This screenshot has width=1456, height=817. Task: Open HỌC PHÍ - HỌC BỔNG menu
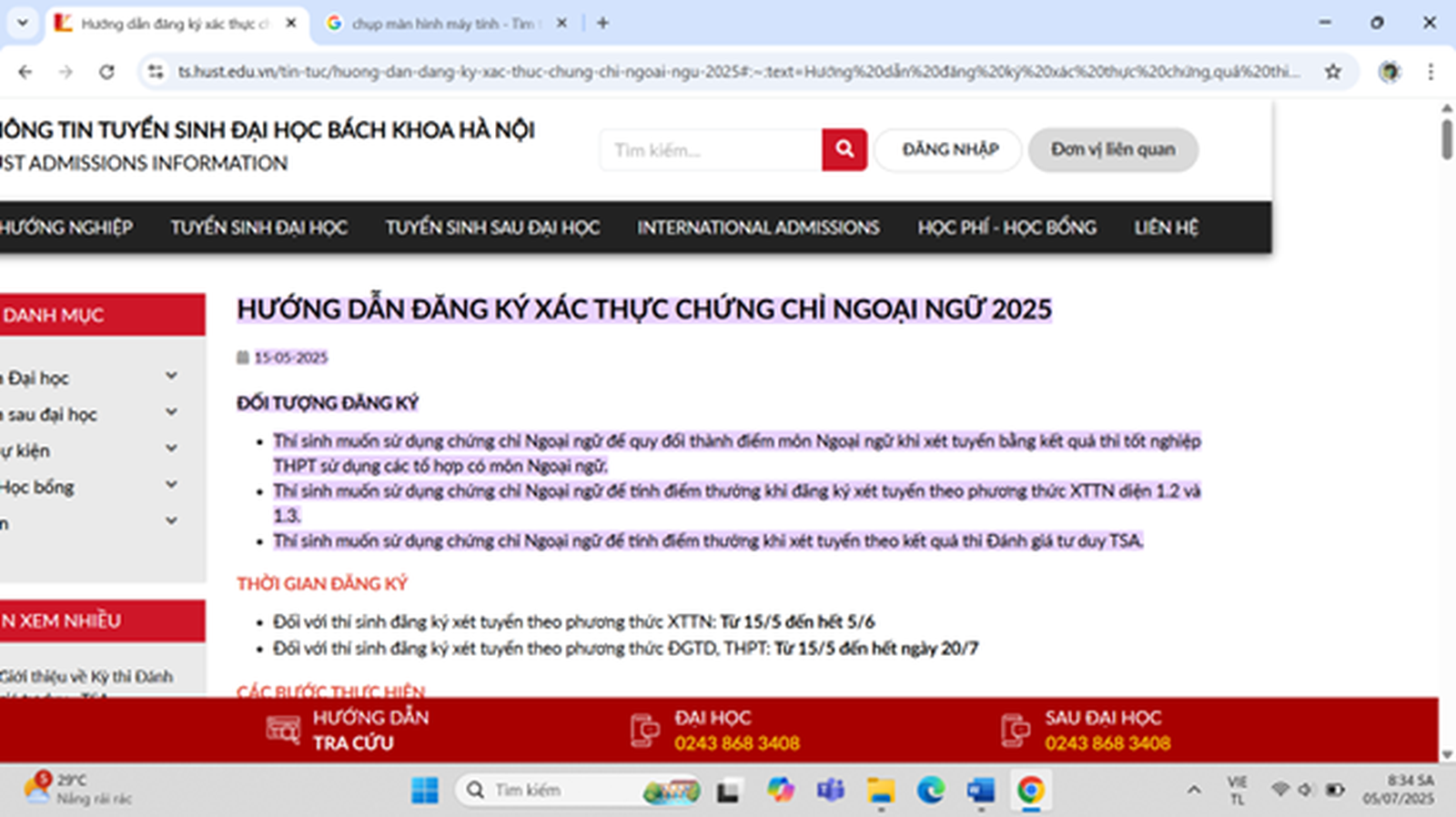tap(1006, 227)
